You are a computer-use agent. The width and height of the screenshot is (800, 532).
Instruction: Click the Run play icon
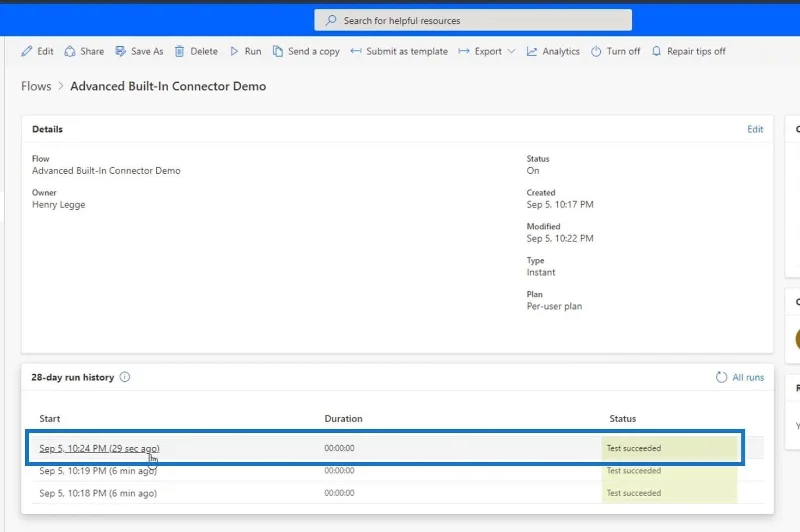[234, 51]
